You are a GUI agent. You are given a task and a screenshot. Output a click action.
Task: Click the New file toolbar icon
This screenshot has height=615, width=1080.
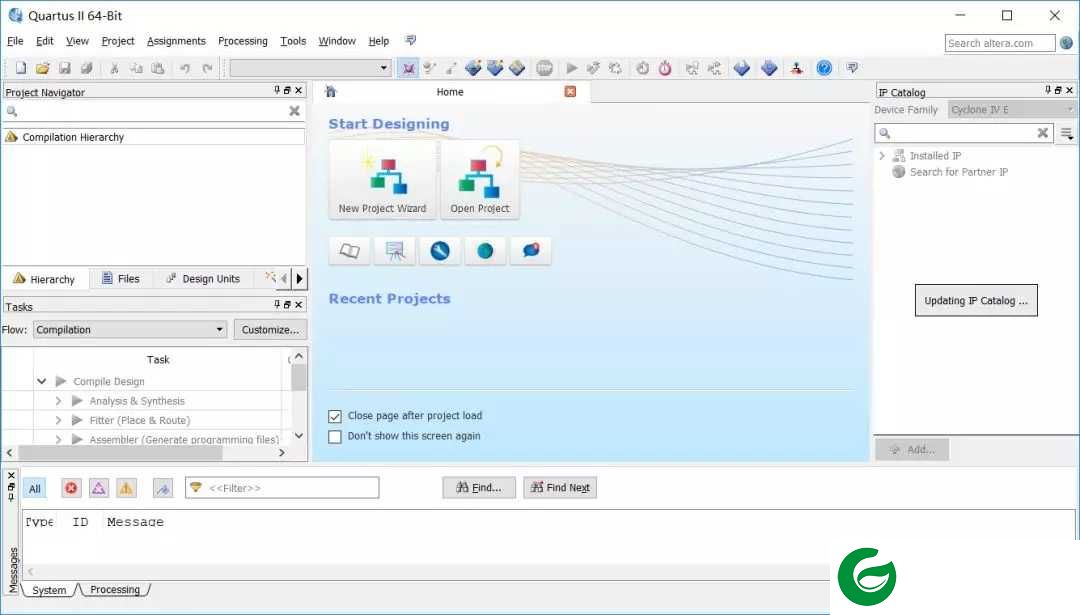[x=21, y=68]
